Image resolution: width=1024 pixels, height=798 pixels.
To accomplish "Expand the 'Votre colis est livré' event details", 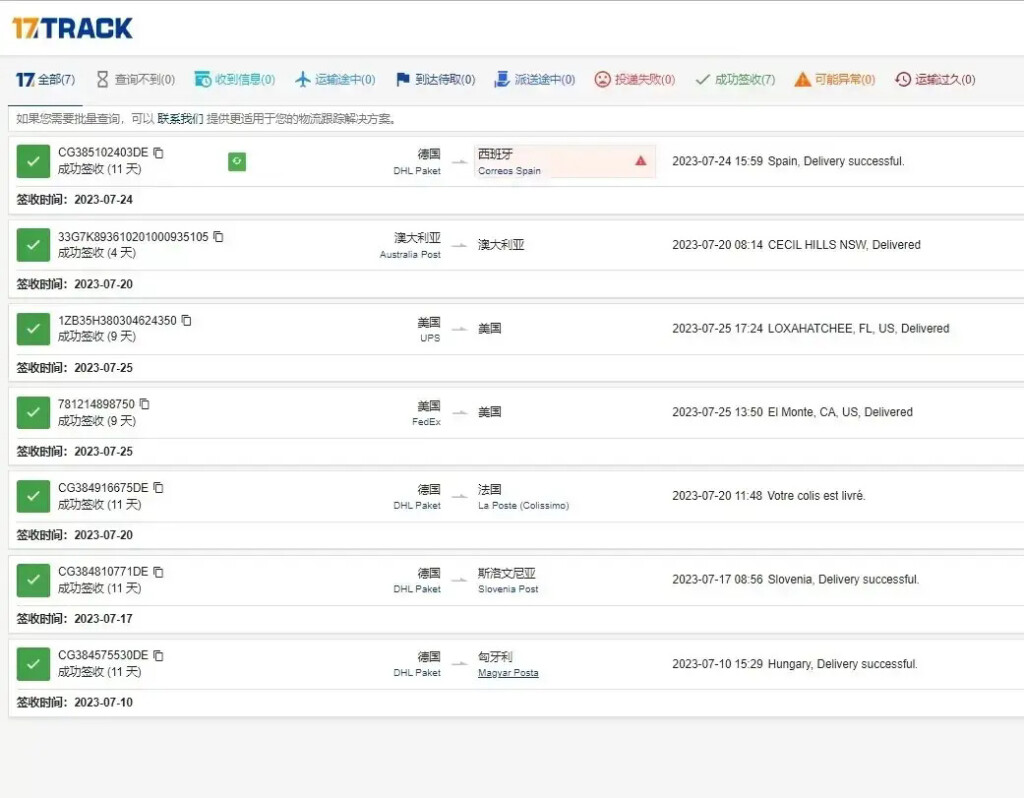I will pyautogui.click(x=768, y=496).
